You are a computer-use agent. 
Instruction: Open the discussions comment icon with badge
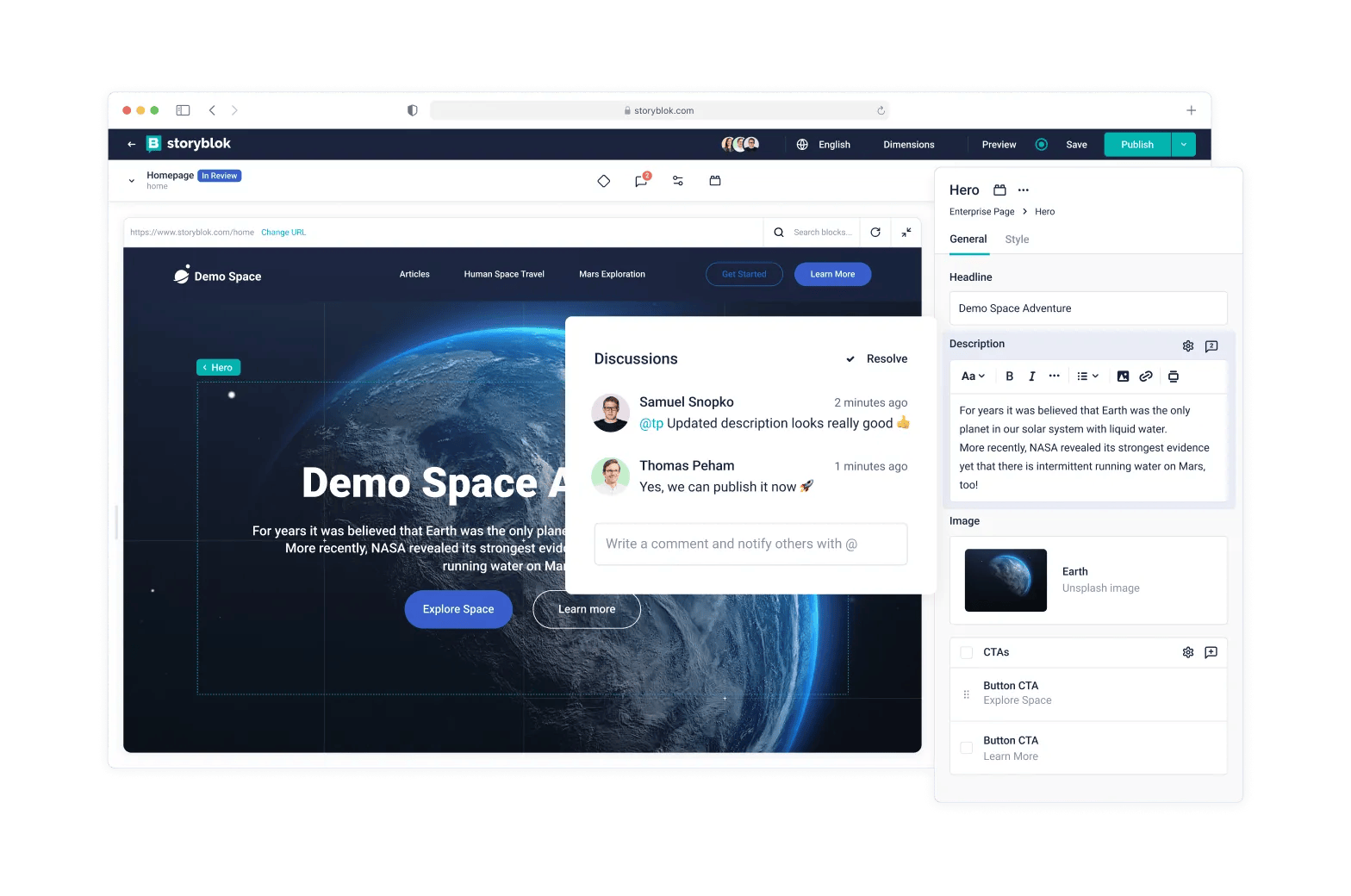642,180
